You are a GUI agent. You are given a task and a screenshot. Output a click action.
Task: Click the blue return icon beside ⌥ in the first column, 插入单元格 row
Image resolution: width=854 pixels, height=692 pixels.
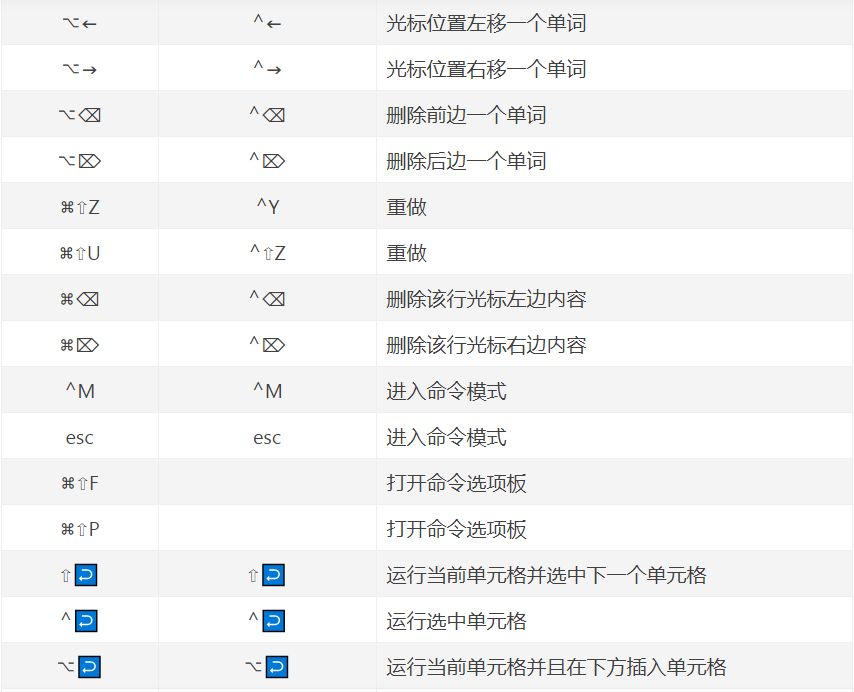coord(89,667)
